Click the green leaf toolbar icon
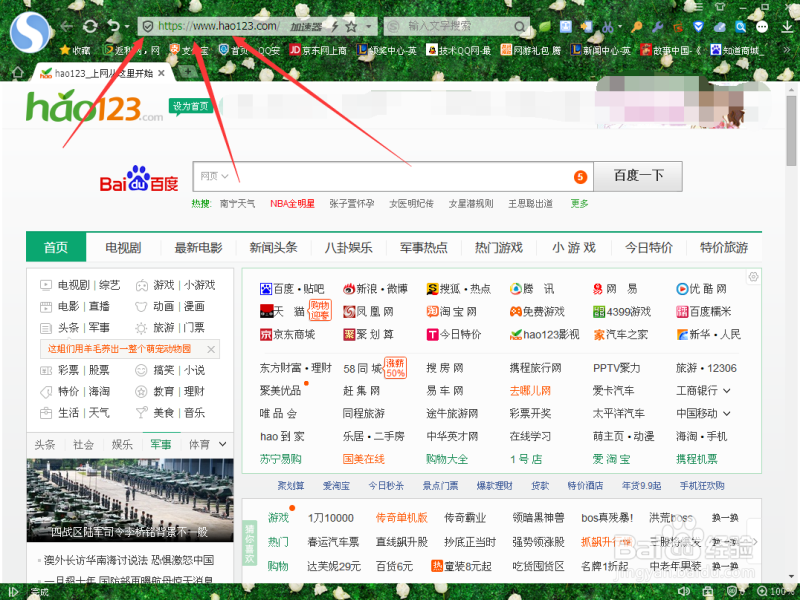The height and width of the screenshot is (600, 800). [544, 27]
